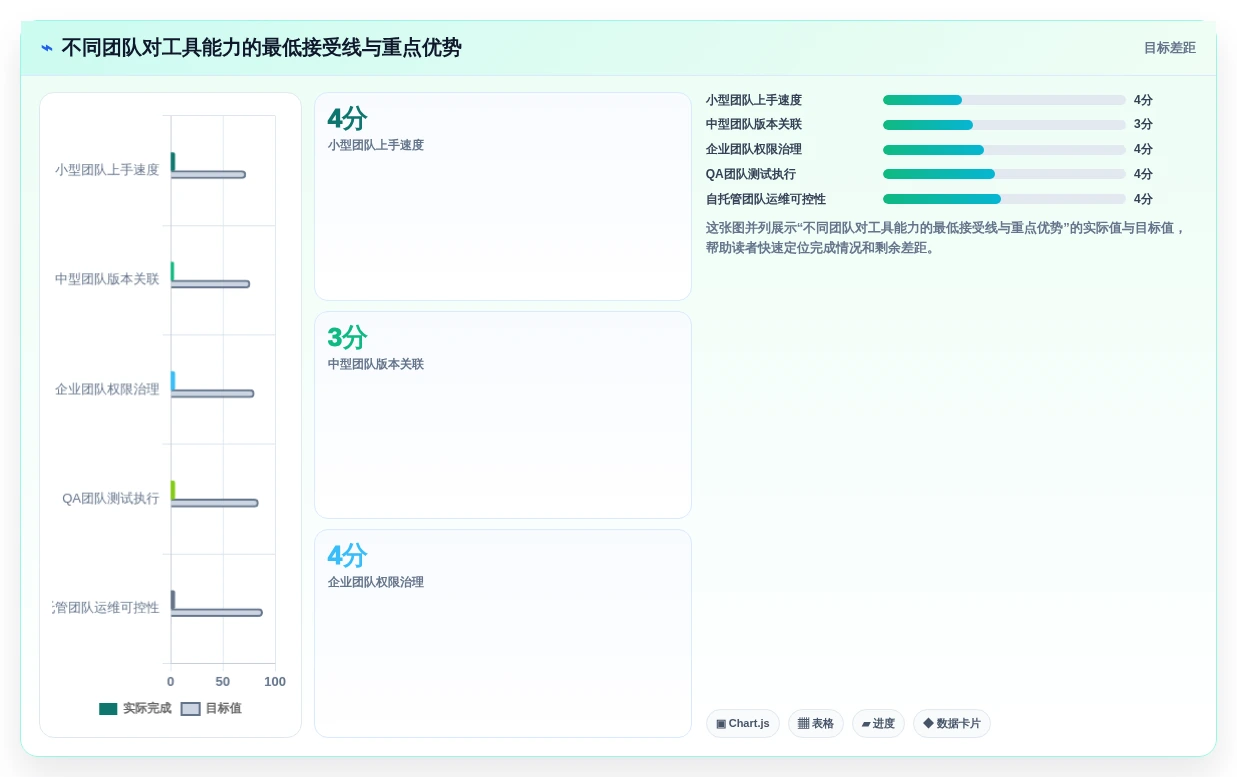The image size is (1237, 777).
Task: Click the 进度 tag chip
Action: pyautogui.click(x=878, y=724)
